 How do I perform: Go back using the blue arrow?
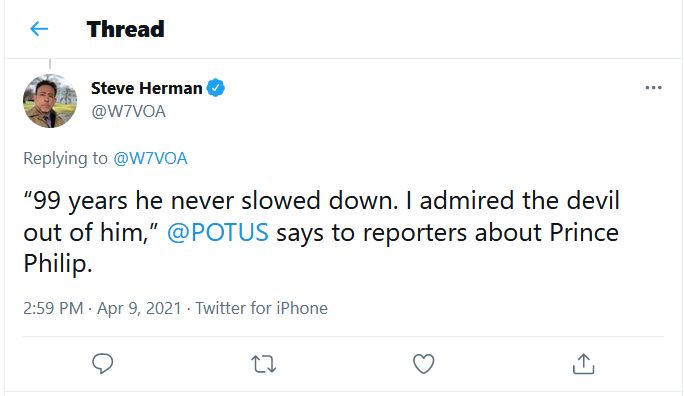[x=39, y=29]
